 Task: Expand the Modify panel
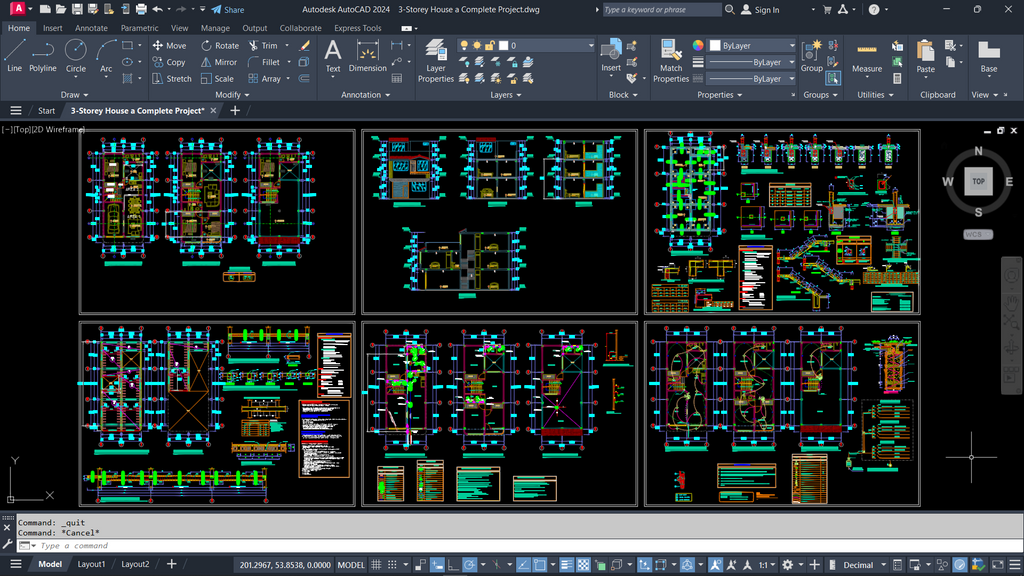tap(232, 95)
